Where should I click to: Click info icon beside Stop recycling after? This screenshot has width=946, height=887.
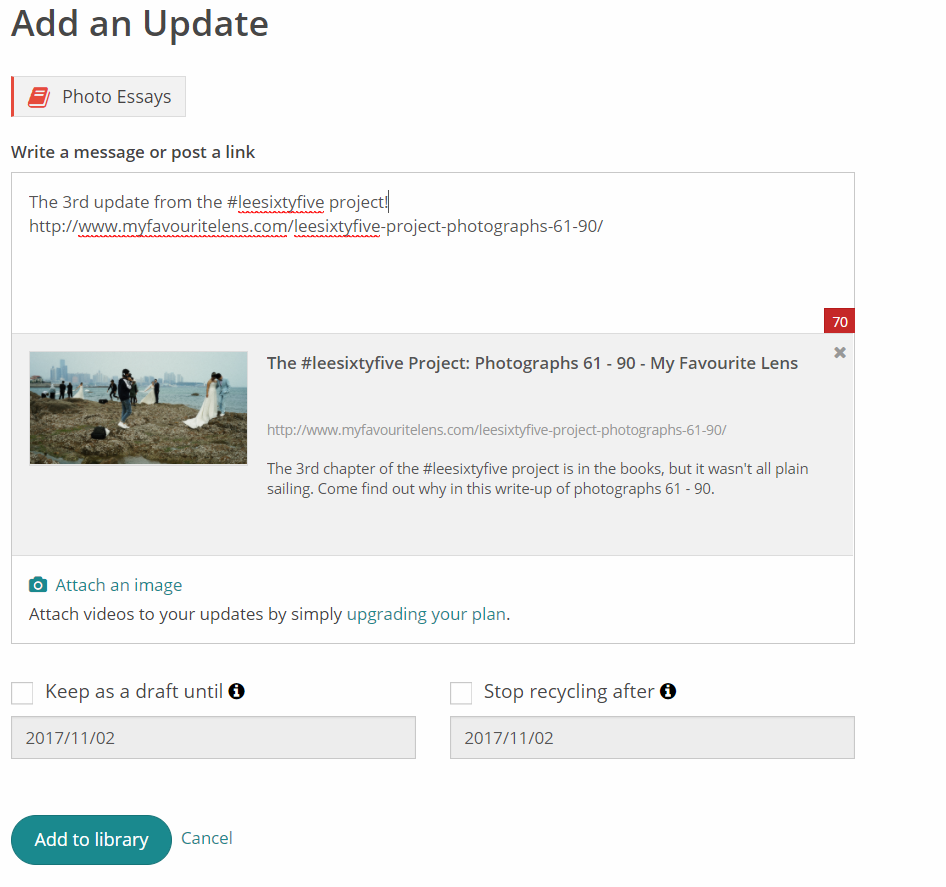[668, 691]
